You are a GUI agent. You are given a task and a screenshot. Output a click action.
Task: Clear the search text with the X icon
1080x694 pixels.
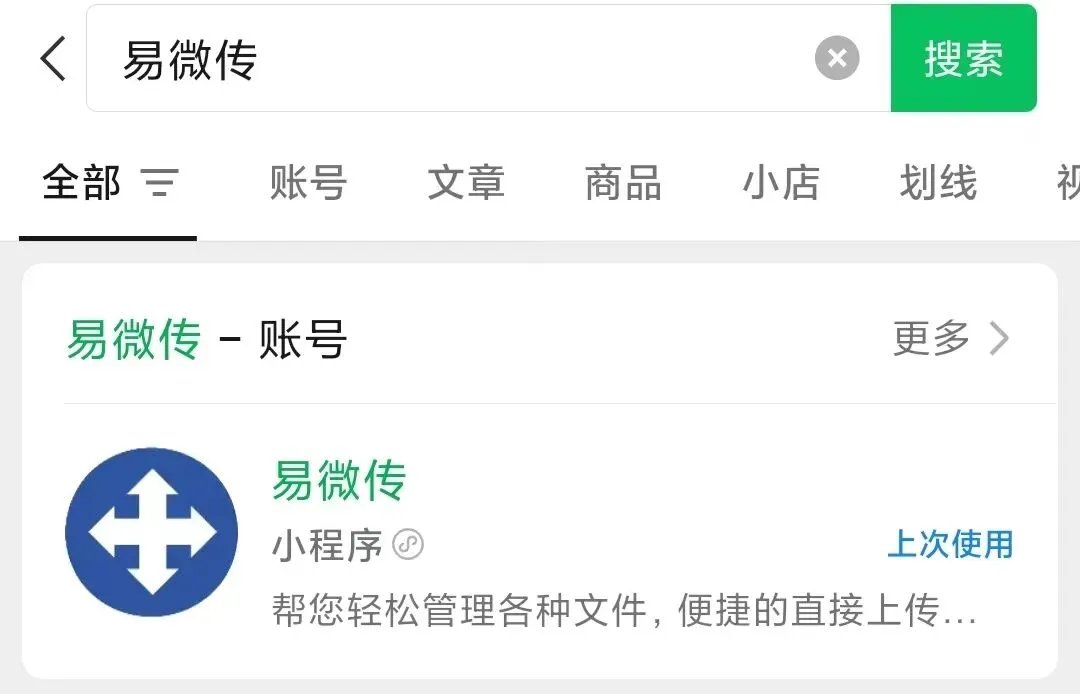coord(837,58)
